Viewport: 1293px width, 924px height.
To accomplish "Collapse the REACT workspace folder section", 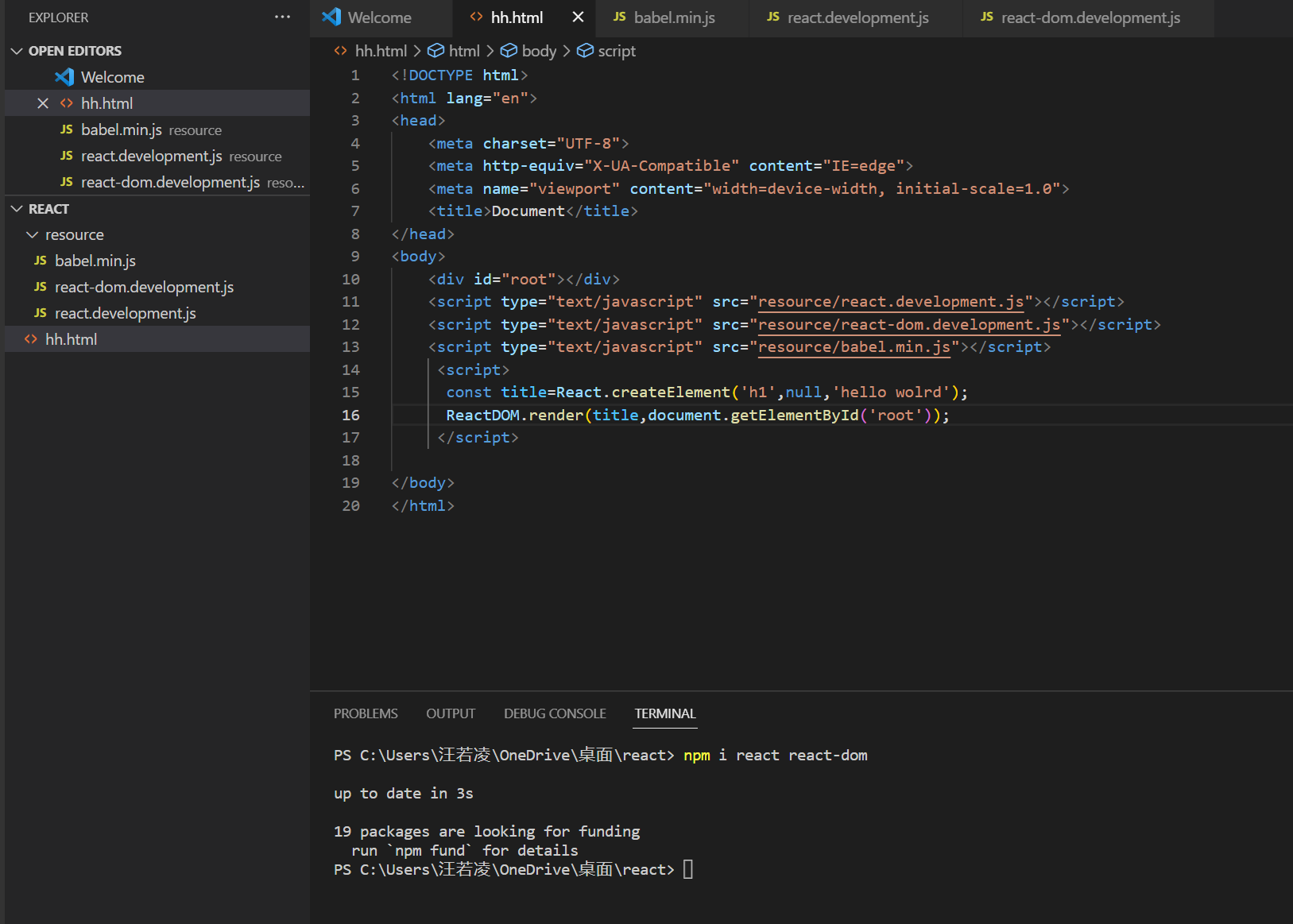I will pos(17,209).
